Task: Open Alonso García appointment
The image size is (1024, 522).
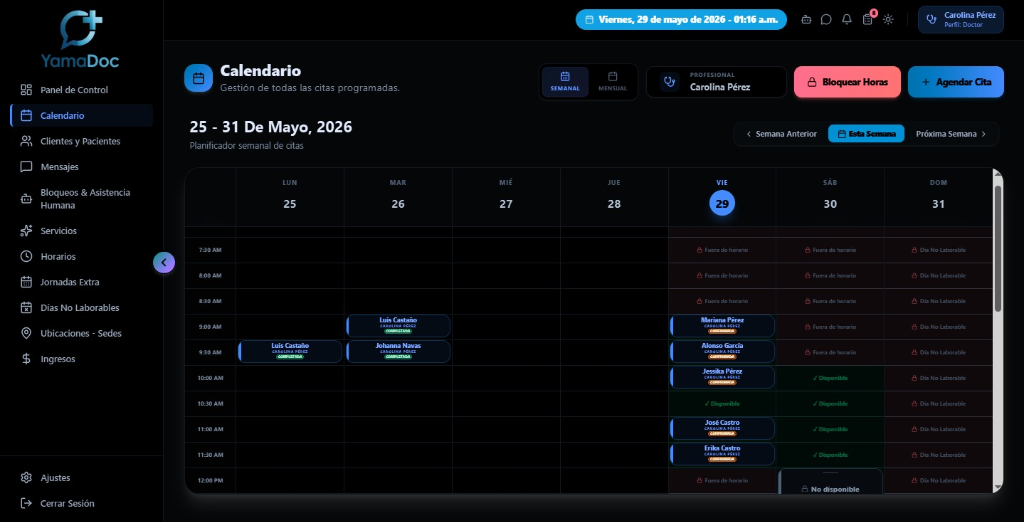Action: [722, 351]
